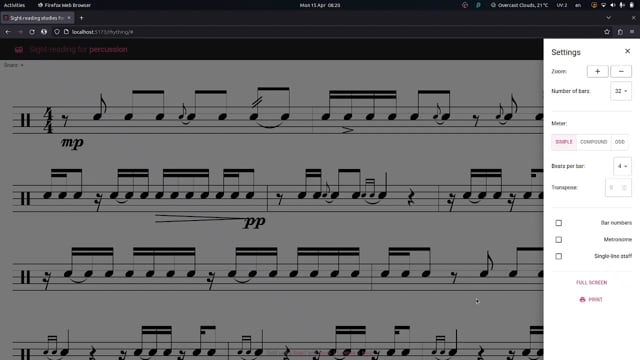Enable the Bar numbers checkbox

coord(558,223)
